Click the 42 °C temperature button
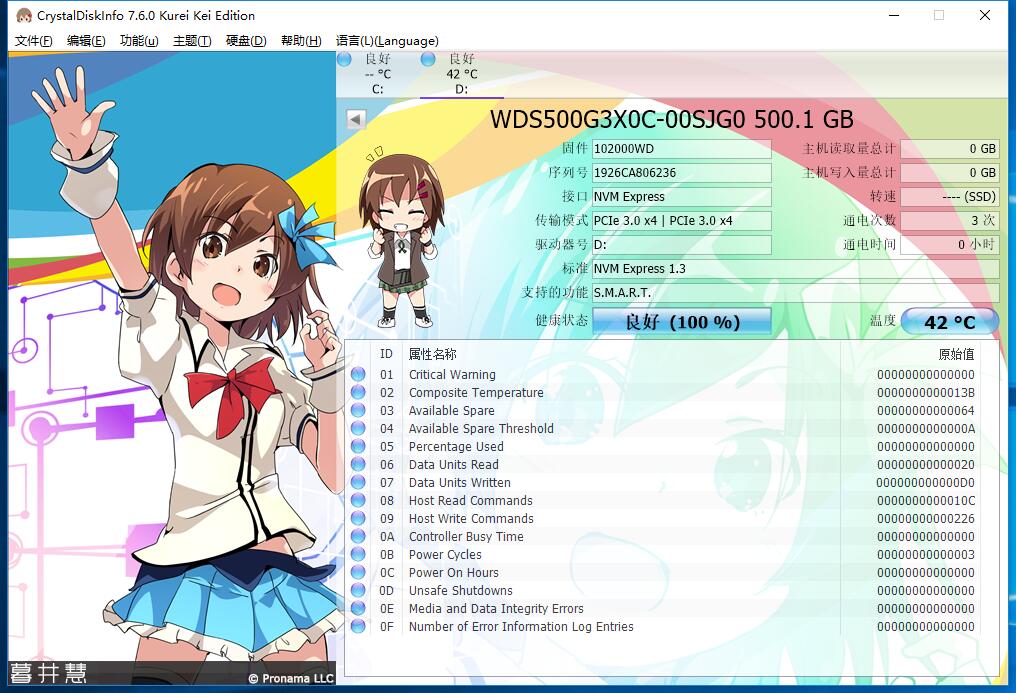The height and width of the screenshot is (693, 1016). [x=949, y=322]
